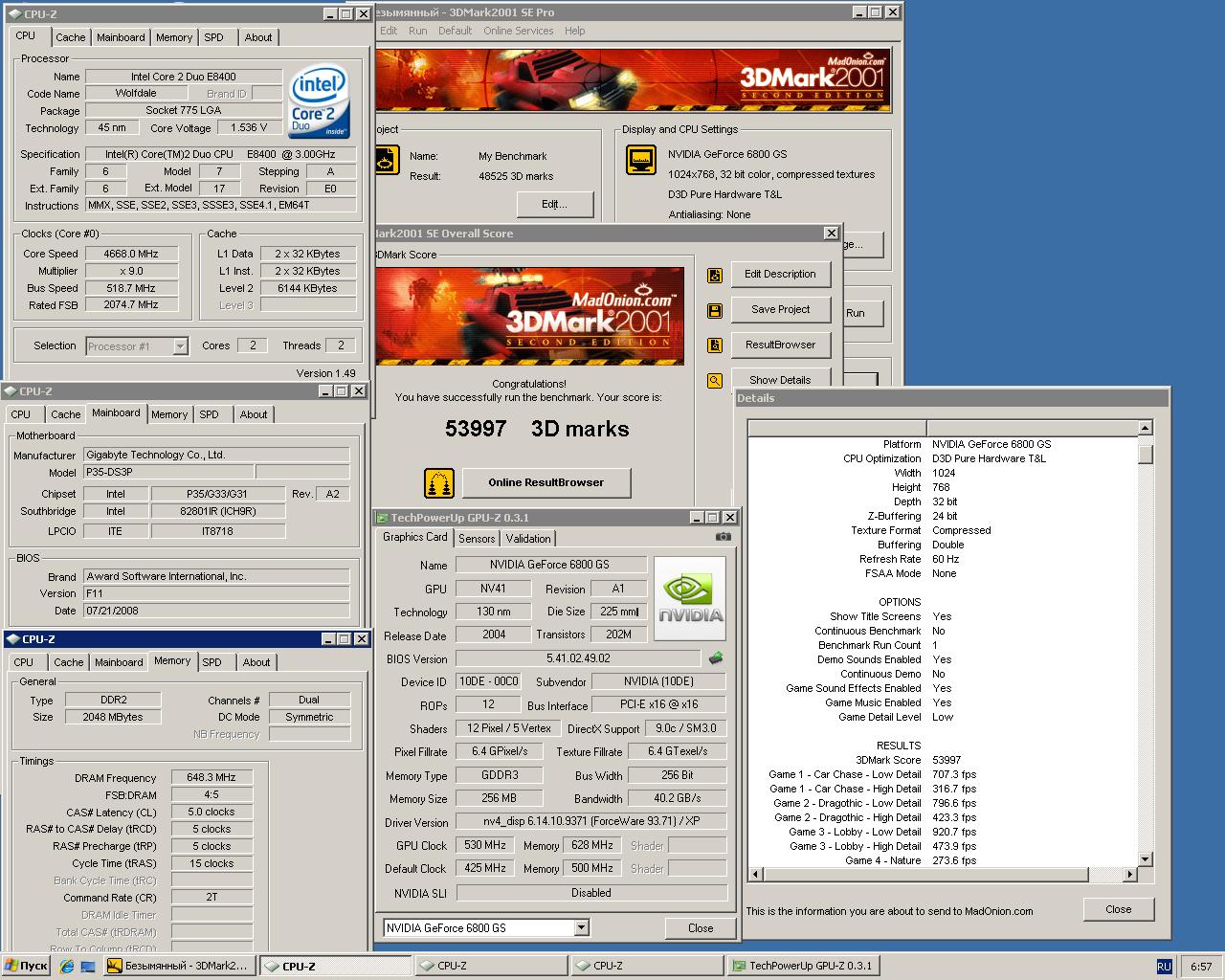Switch to 3DMark2001 taskbar item
The height and width of the screenshot is (980, 1225).
click(181, 967)
